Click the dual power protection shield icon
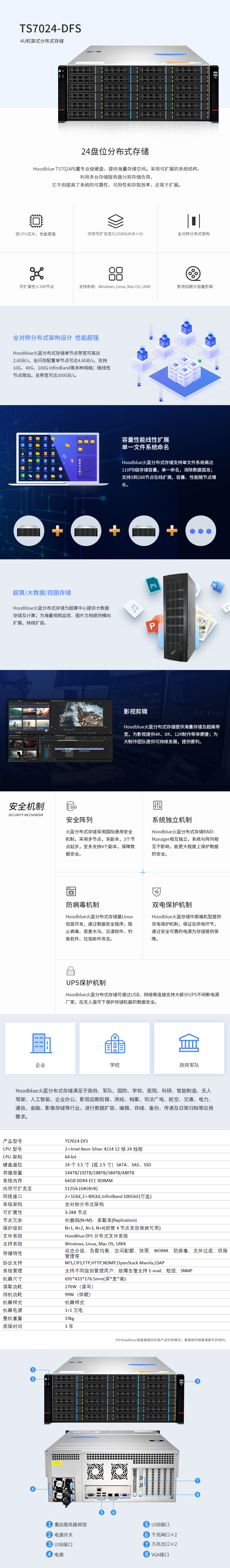 tap(157, 891)
